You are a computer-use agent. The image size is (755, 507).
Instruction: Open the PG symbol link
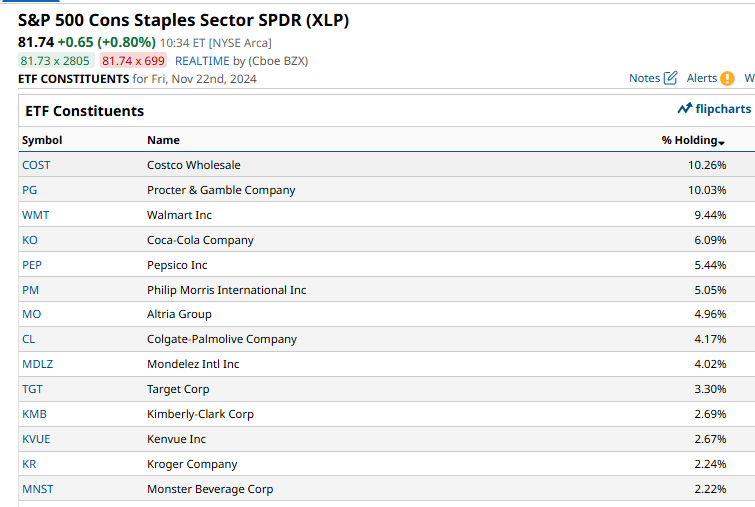click(x=29, y=190)
